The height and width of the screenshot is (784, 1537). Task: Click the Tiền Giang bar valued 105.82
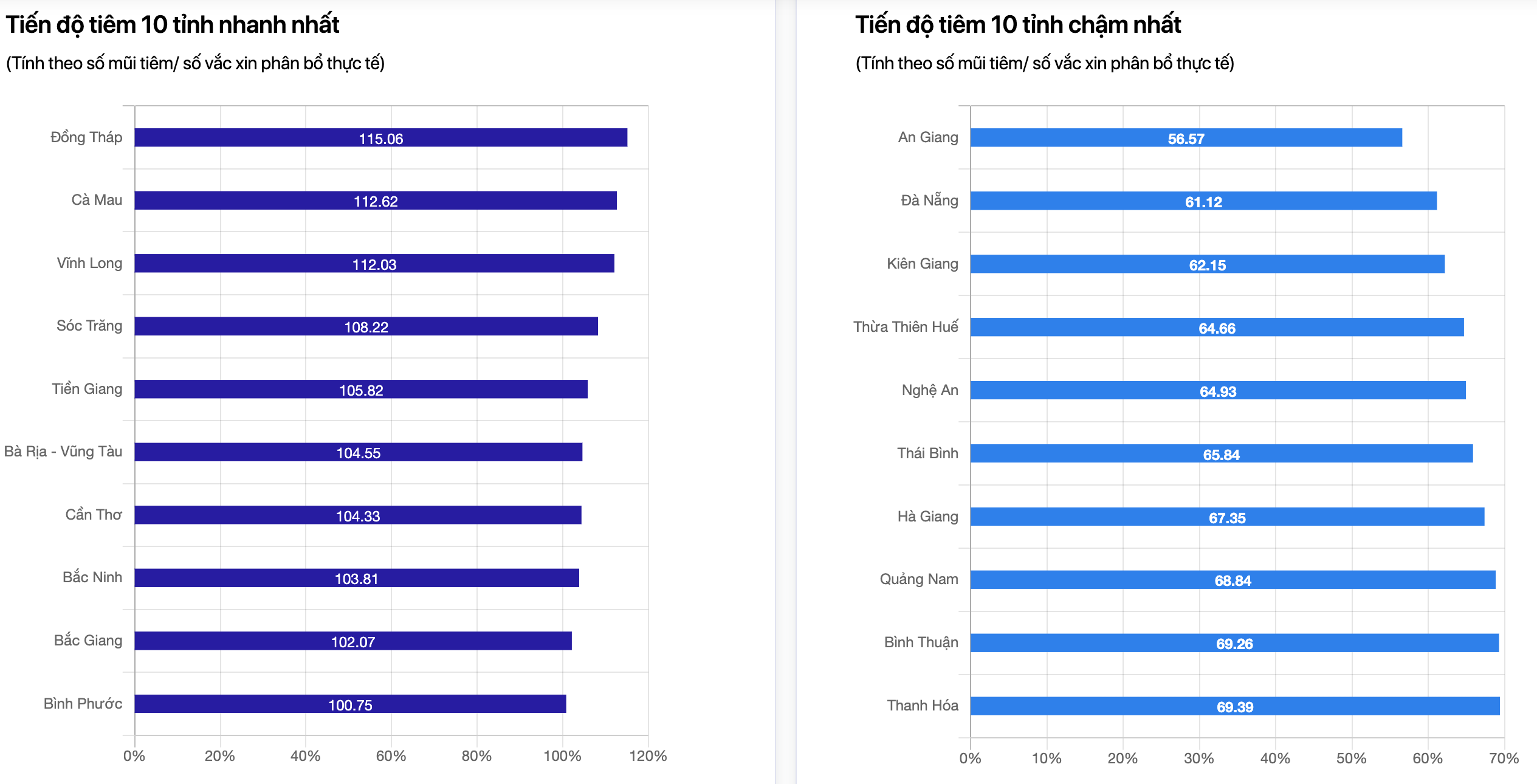pos(361,390)
